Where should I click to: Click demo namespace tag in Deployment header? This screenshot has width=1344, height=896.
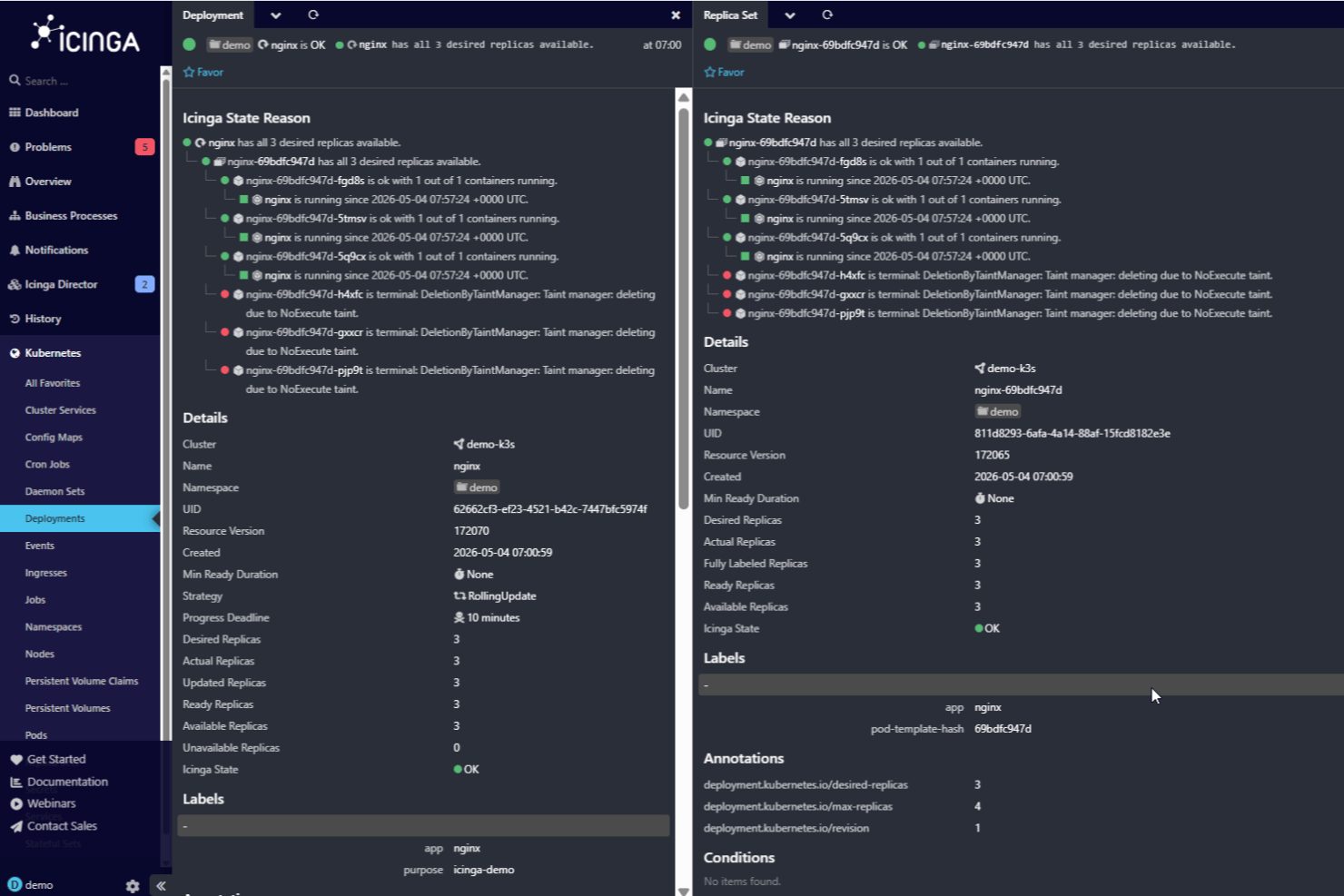(x=229, y=44)
